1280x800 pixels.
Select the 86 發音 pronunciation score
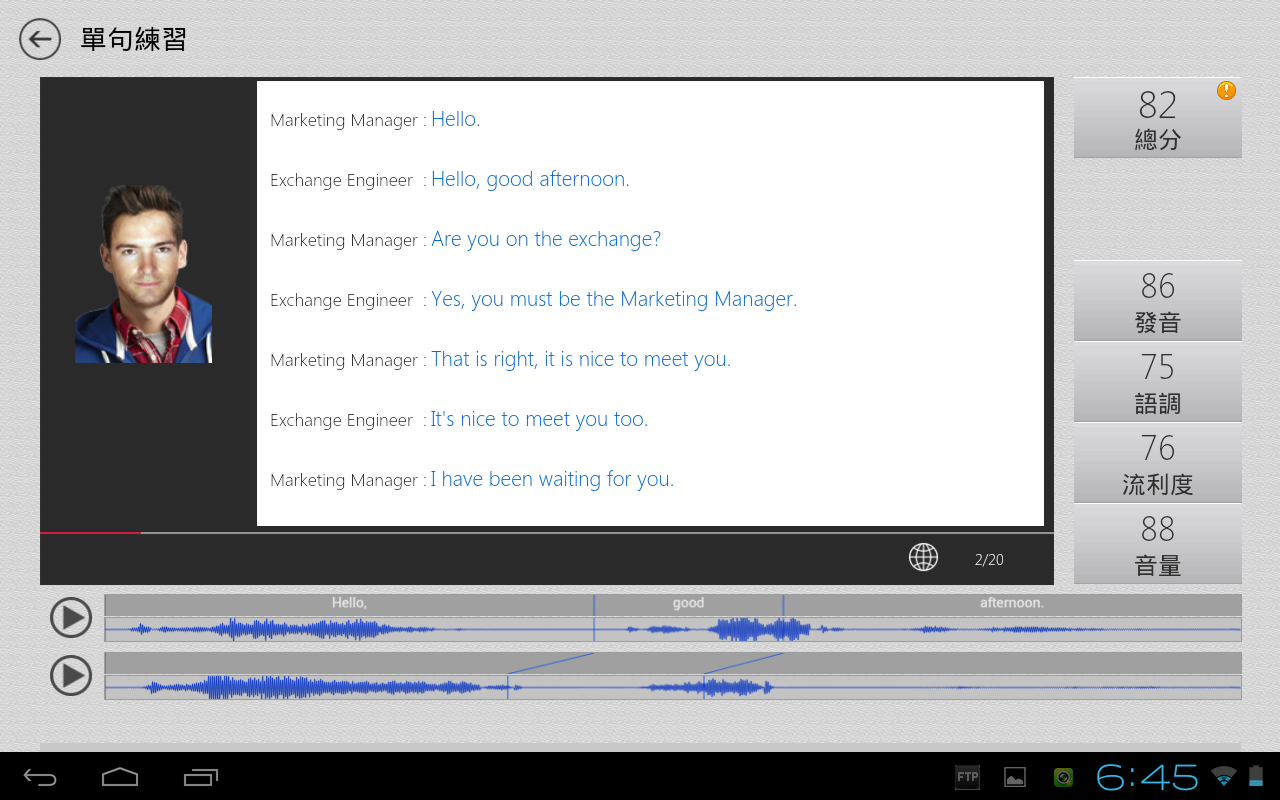(1157, 301)
